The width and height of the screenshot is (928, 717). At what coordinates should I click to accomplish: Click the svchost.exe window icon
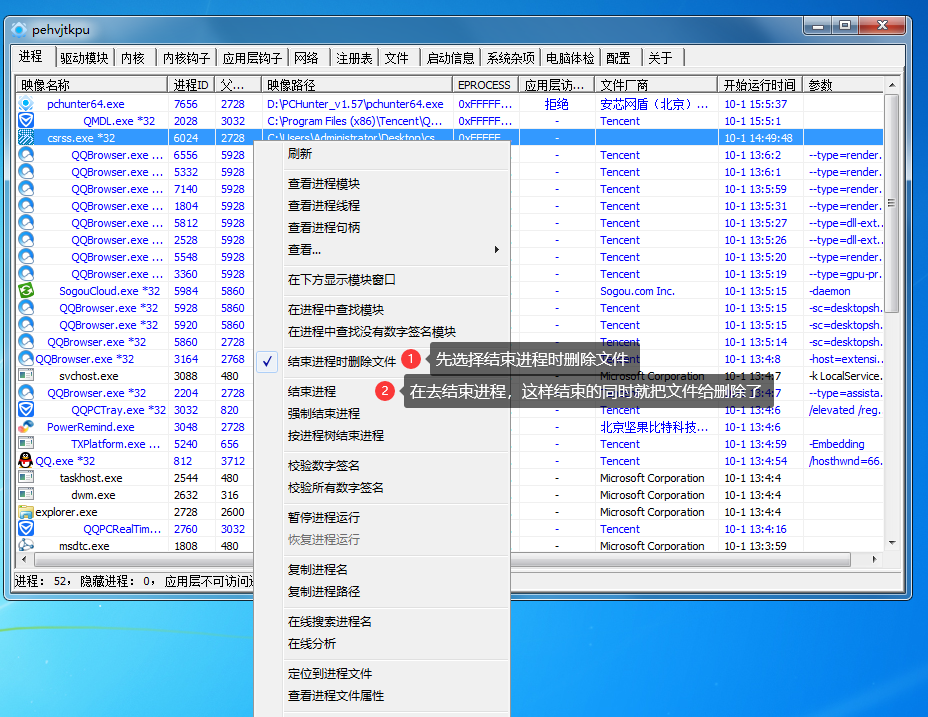(26, 376)
